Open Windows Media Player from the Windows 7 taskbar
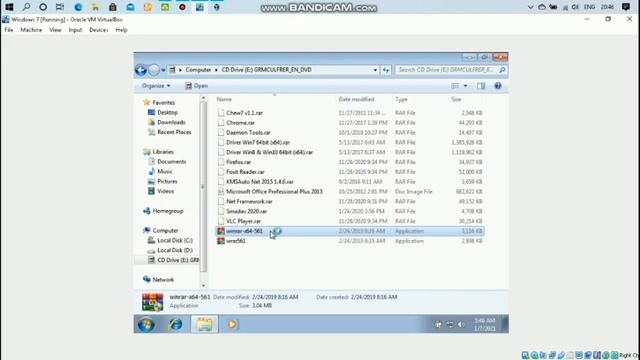The width and height of the screenshot is (640, 360). (x=232, y=324)
